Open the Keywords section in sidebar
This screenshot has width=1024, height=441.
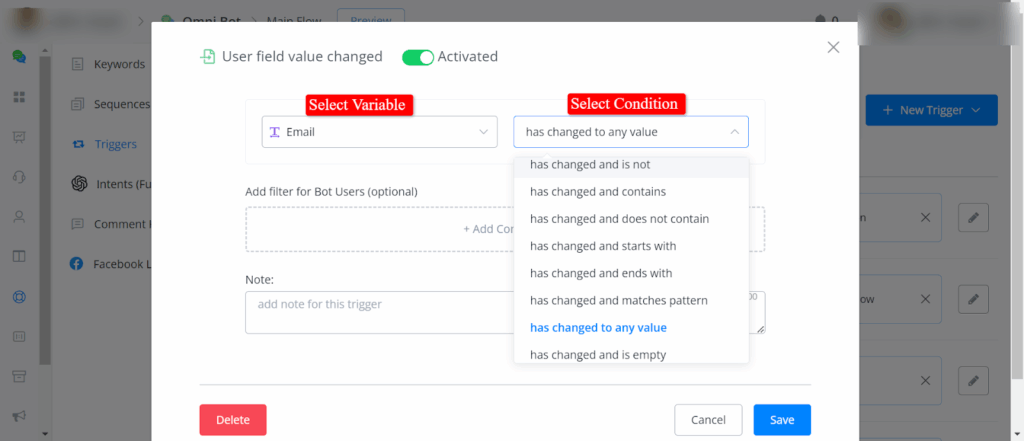point(119,65)
